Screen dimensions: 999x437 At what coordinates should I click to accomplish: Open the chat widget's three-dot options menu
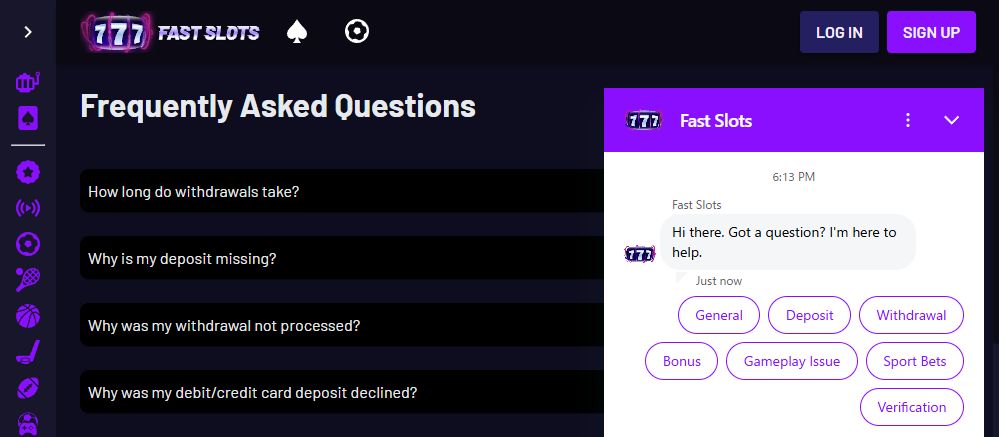tap(908, 120)
